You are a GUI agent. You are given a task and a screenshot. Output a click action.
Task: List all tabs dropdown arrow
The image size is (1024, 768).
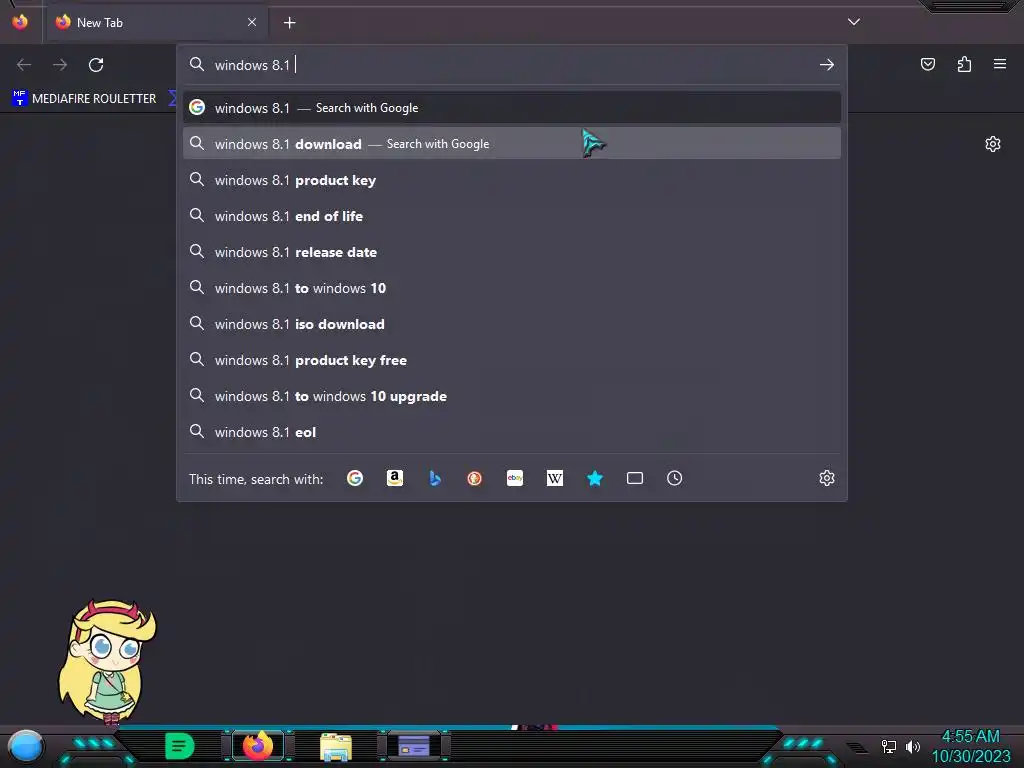[x=854, y=22]
